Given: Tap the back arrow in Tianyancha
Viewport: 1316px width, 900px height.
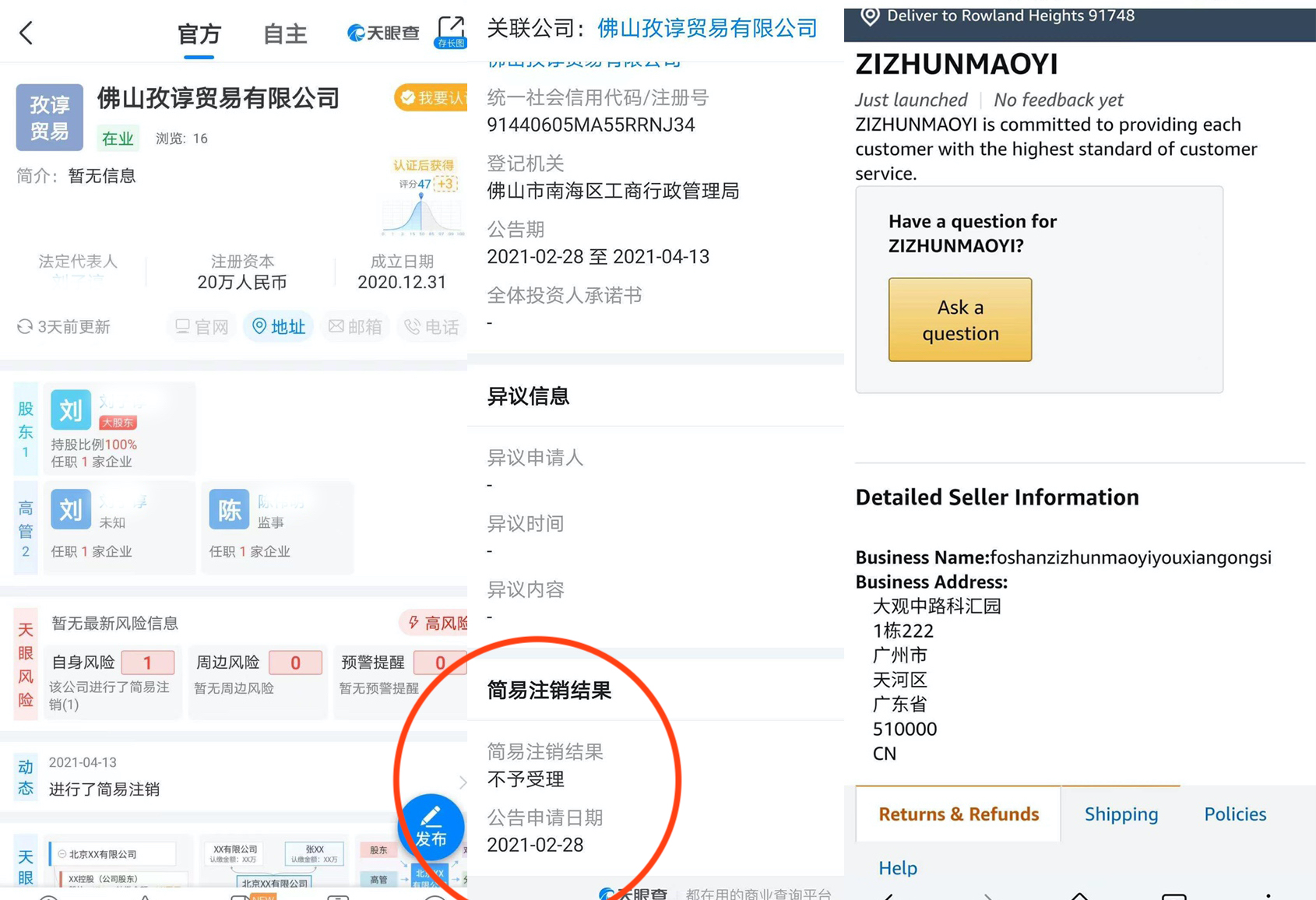Looking at the screenshot, I should pyautogui.click(x=26, y=33).
